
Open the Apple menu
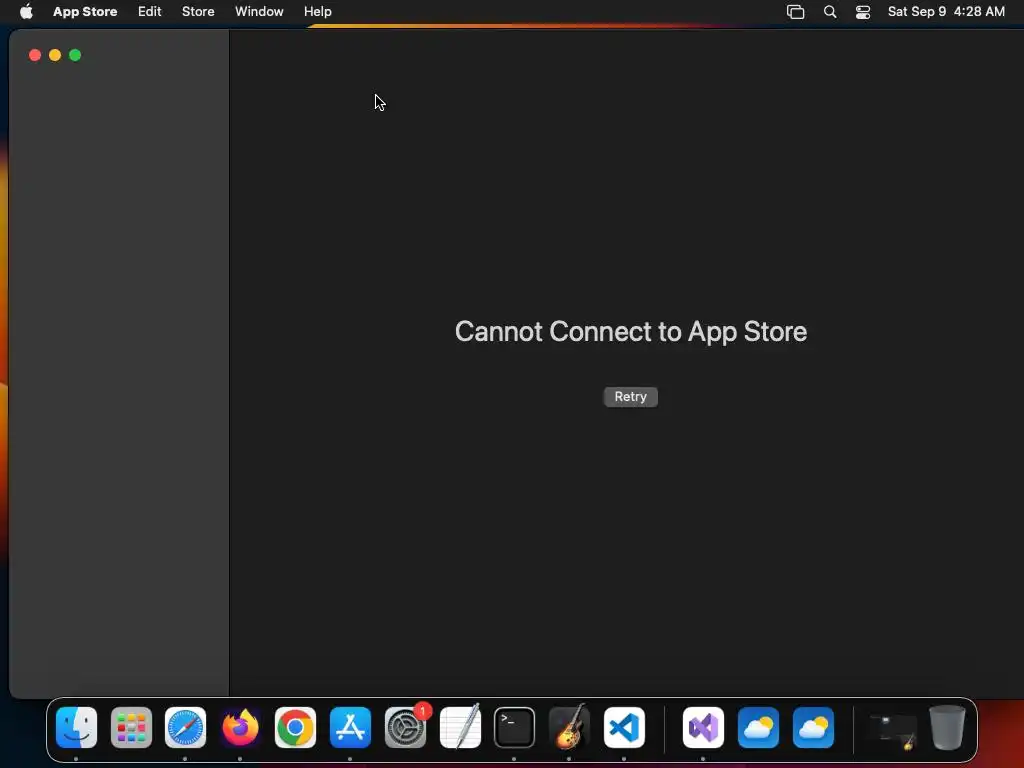(26, 12)
